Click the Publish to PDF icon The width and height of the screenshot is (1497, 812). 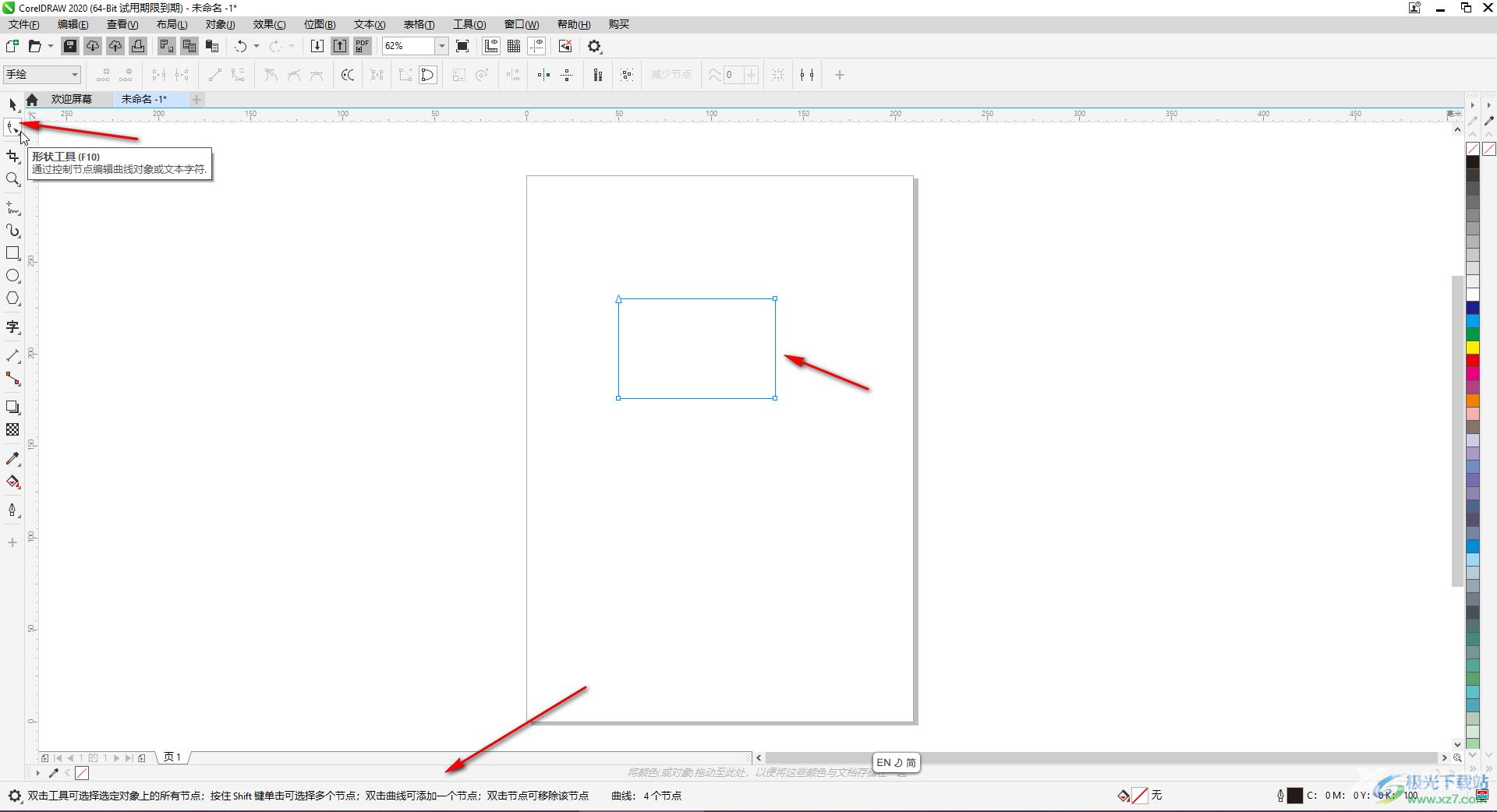click(x=363, y=46)
